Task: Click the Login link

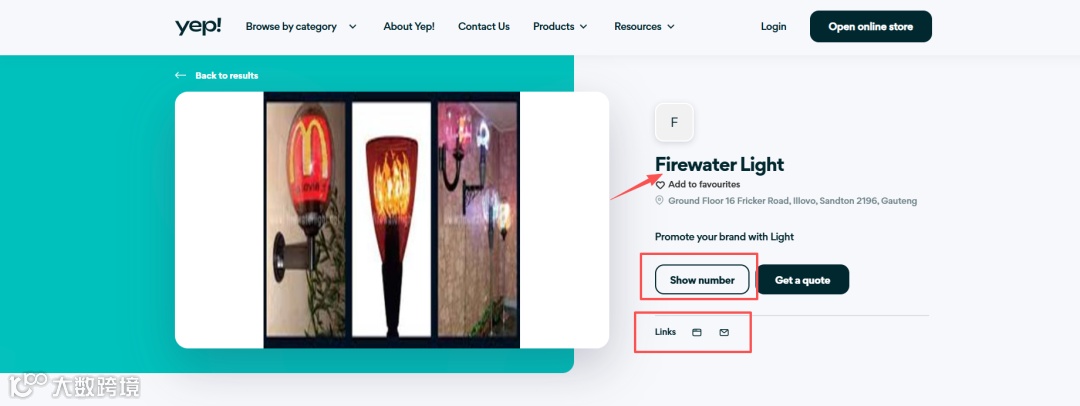Action: (773, 27)
